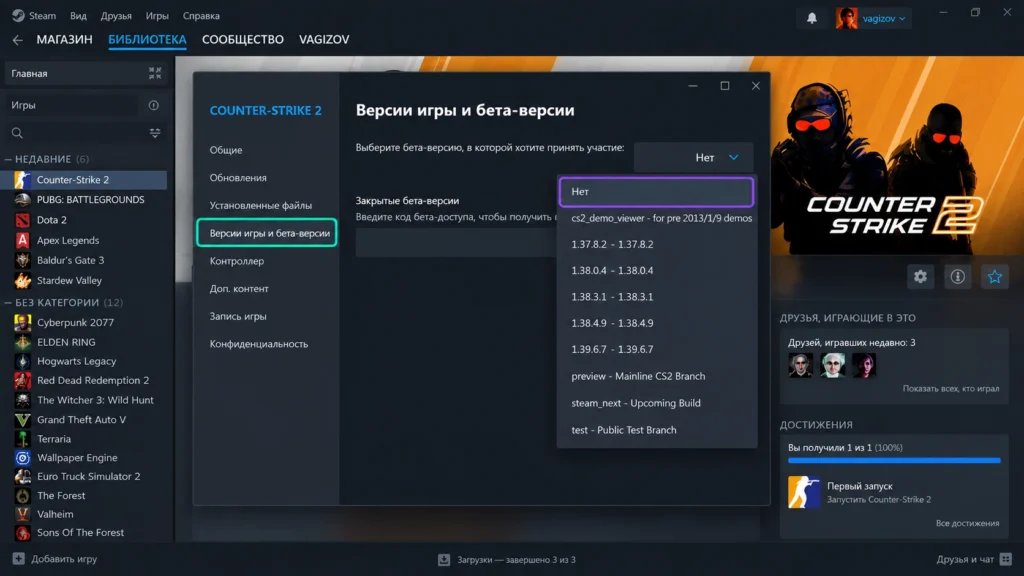This screenshot has height=576, width=1024.
Task: Go to the МАГАЗИН tab
Action: click(64, 40)
